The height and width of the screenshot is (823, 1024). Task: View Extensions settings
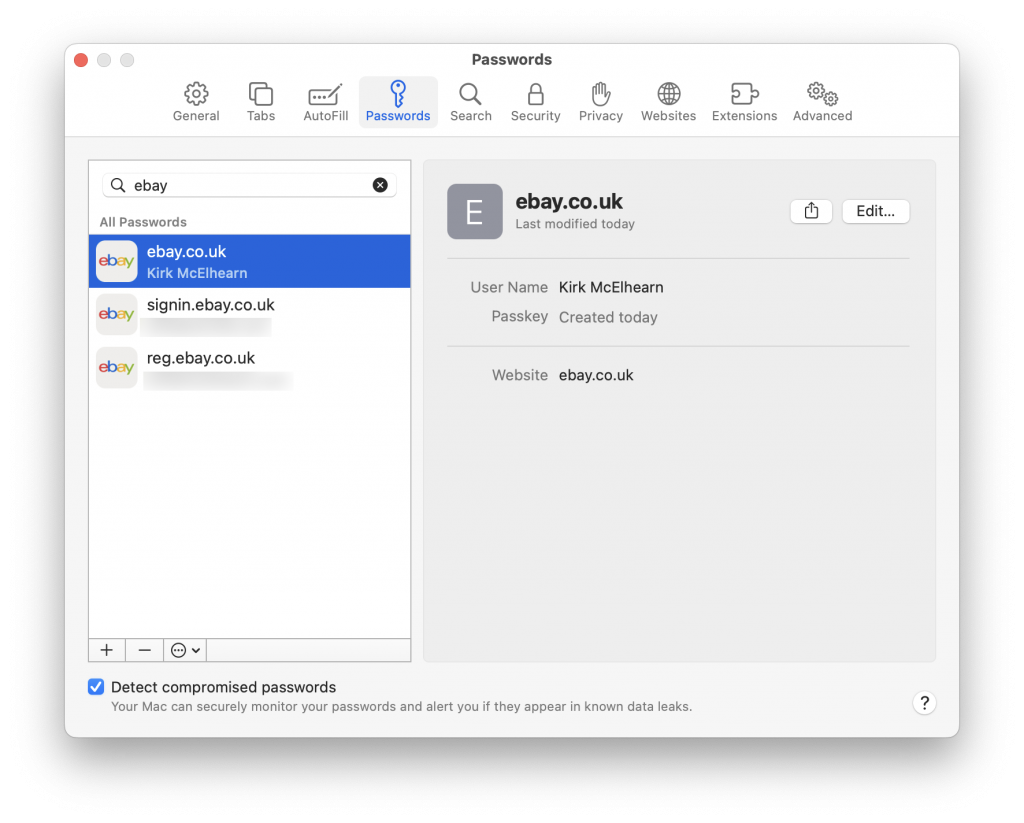click(744, 100)
